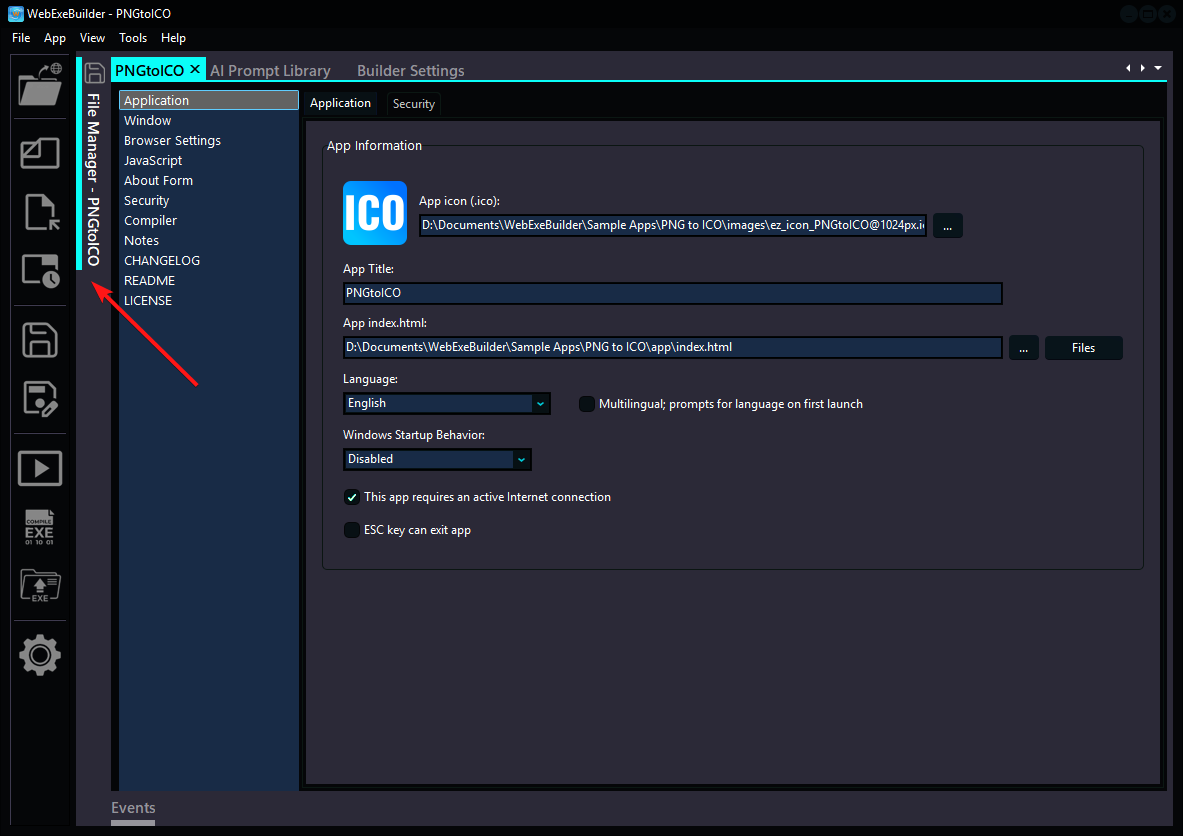Disable active Internet connection requirement
Screen dimensions: 1183x836
[351, 496]
